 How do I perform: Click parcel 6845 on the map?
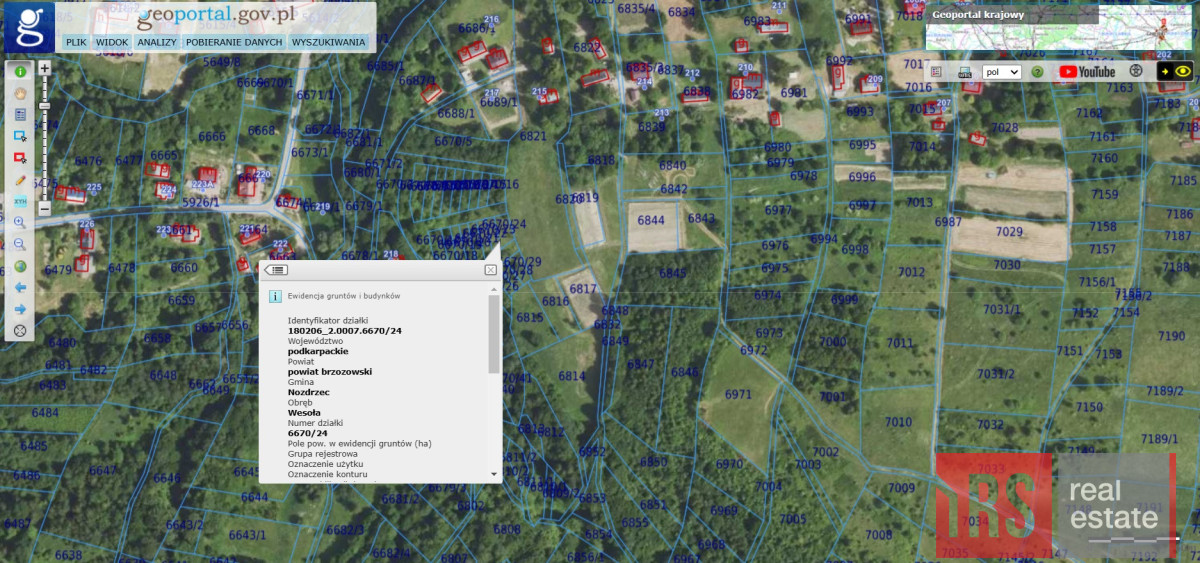pyautogui.click(x=673, y=273)
